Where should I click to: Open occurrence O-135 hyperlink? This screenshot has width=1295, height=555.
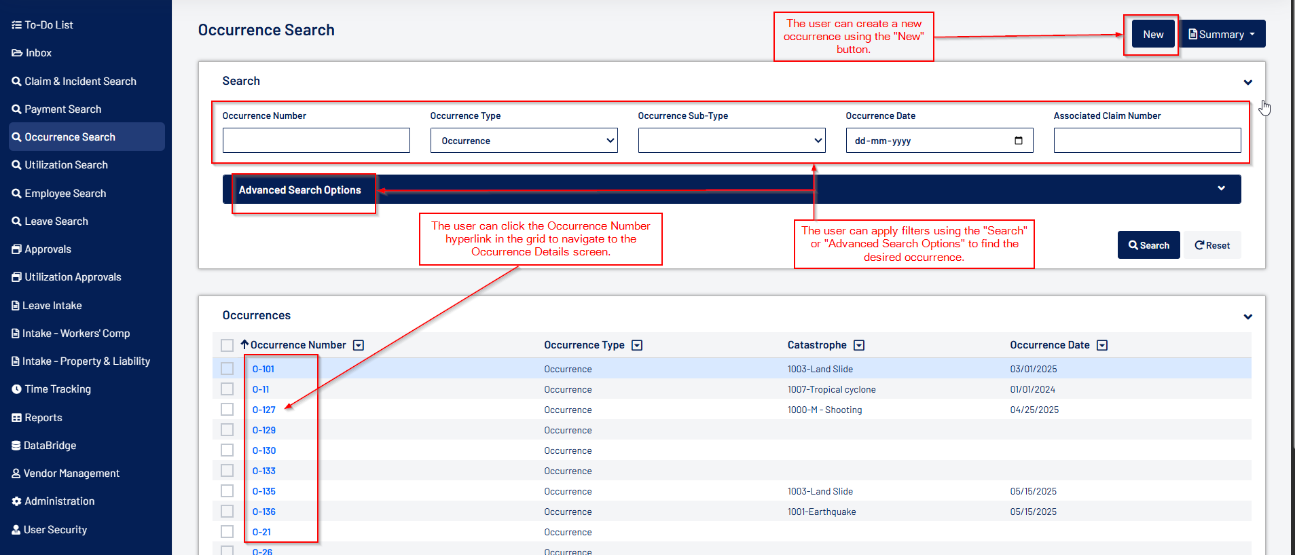coord(264,491)
